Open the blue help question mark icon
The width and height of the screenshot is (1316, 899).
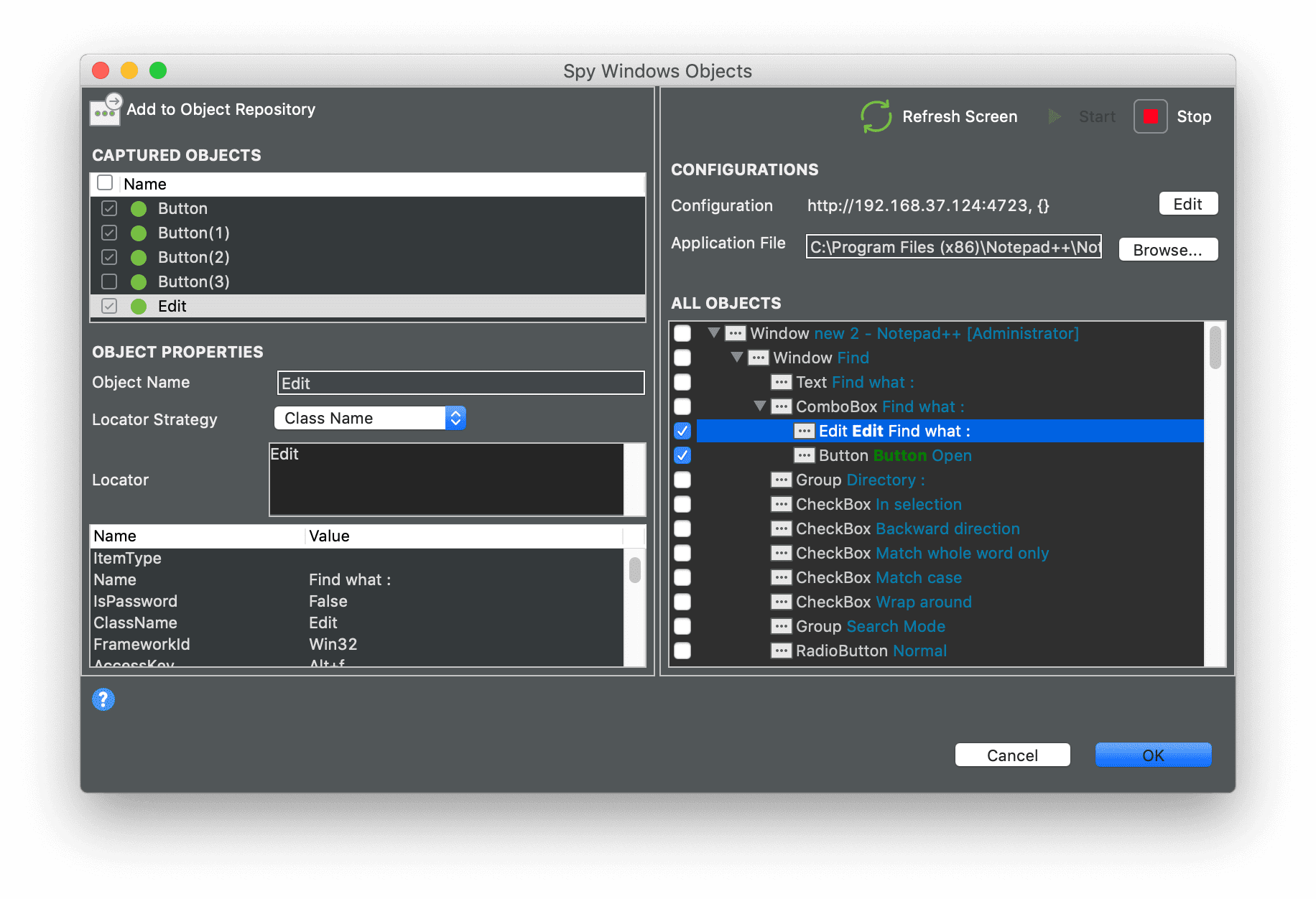point(103,699)
